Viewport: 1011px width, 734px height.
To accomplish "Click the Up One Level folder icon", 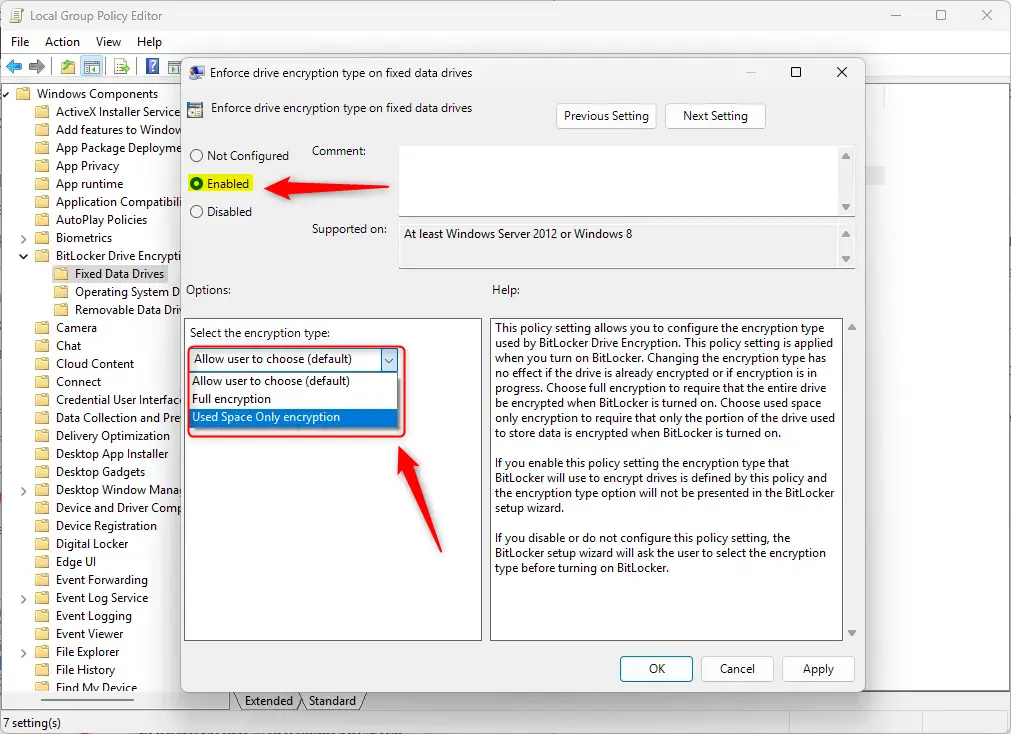I will coord(68,66).
